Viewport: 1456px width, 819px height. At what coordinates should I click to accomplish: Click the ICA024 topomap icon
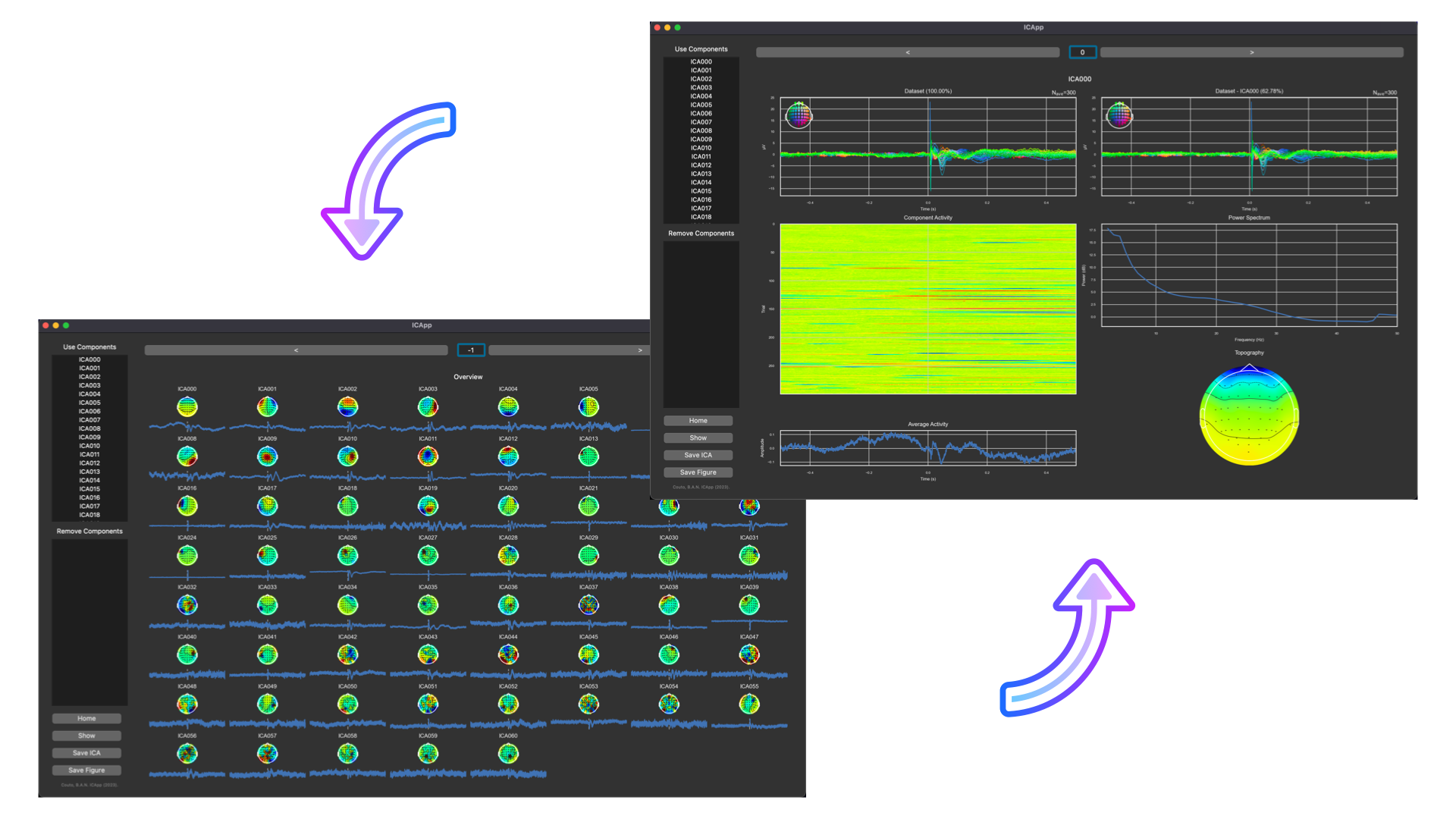[x=187, y=556]
